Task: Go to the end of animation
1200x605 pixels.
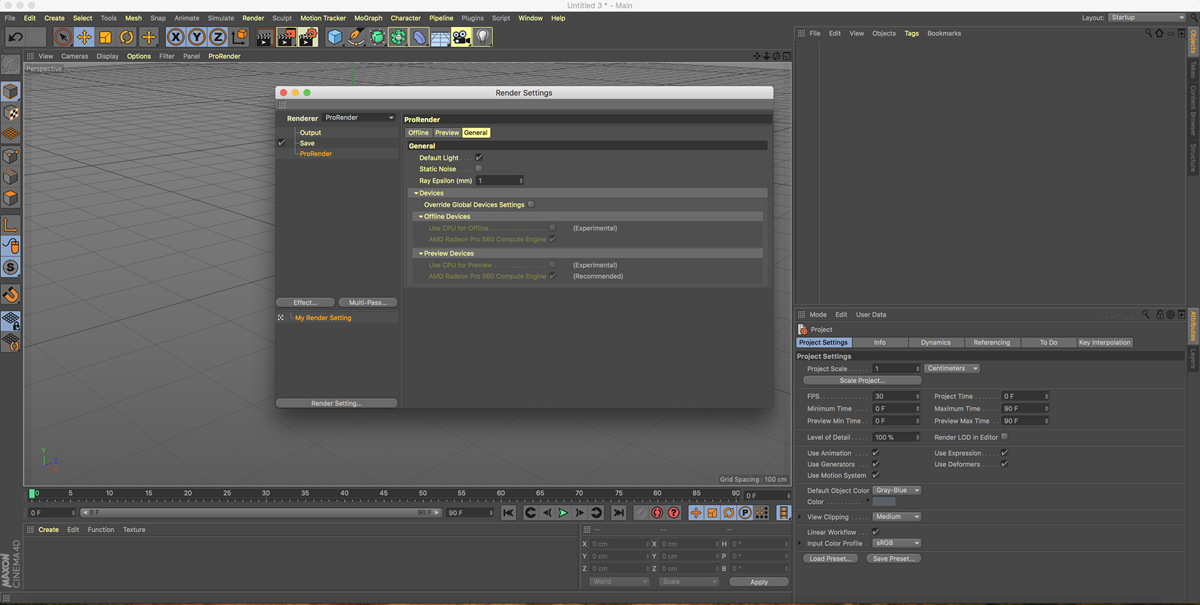Action: pyautogui.click(x=618, y=513)
